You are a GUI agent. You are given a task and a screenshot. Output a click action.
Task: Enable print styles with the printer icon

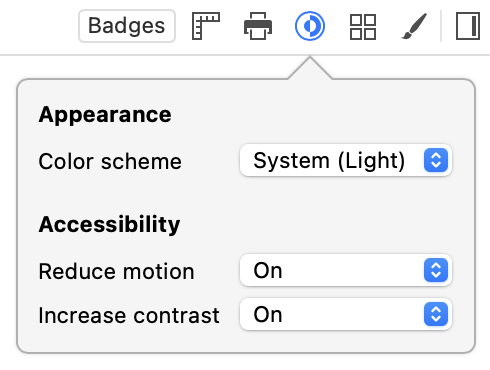[x=258, y=26]
